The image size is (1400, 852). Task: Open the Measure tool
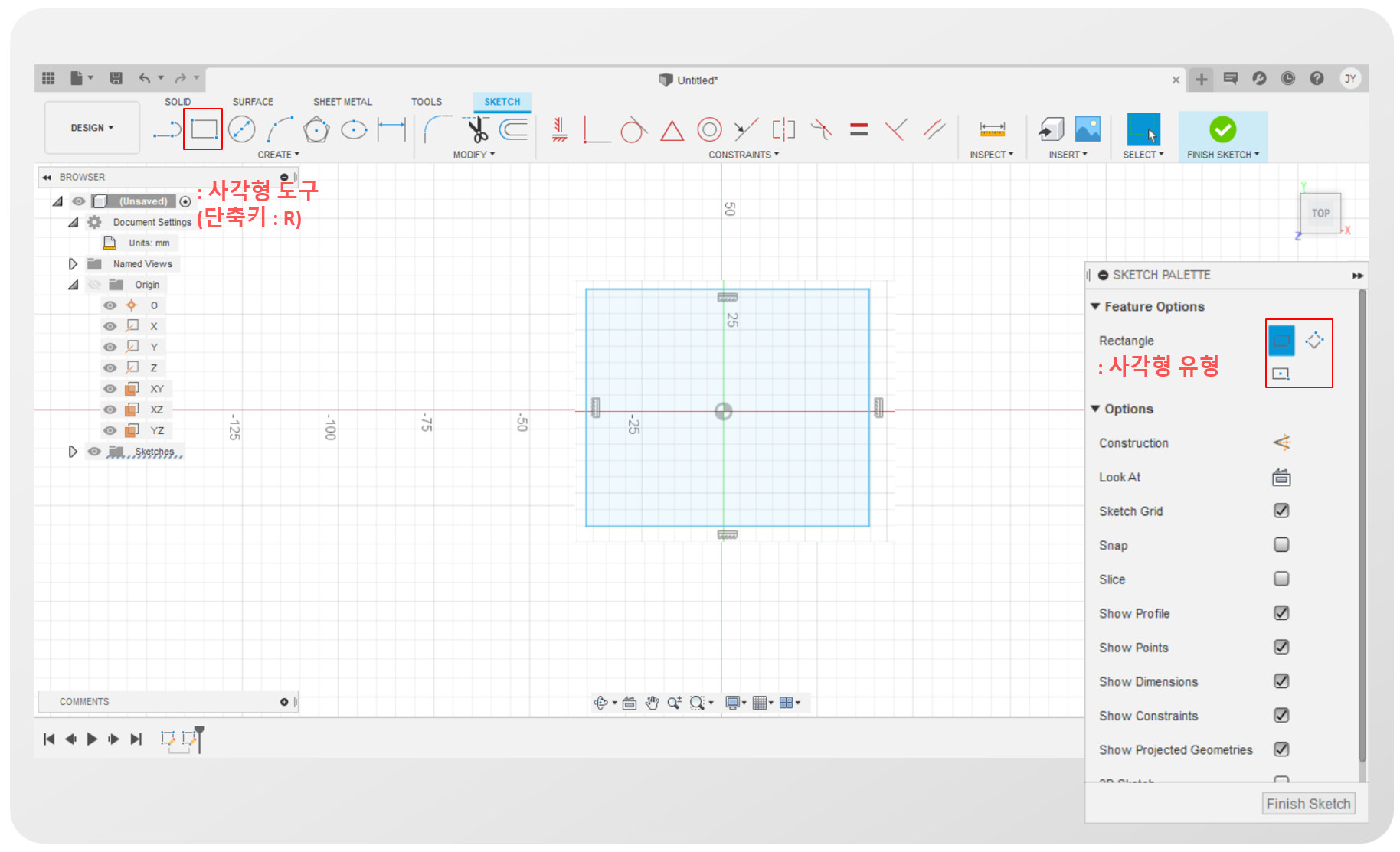click(x=992, y=129)
